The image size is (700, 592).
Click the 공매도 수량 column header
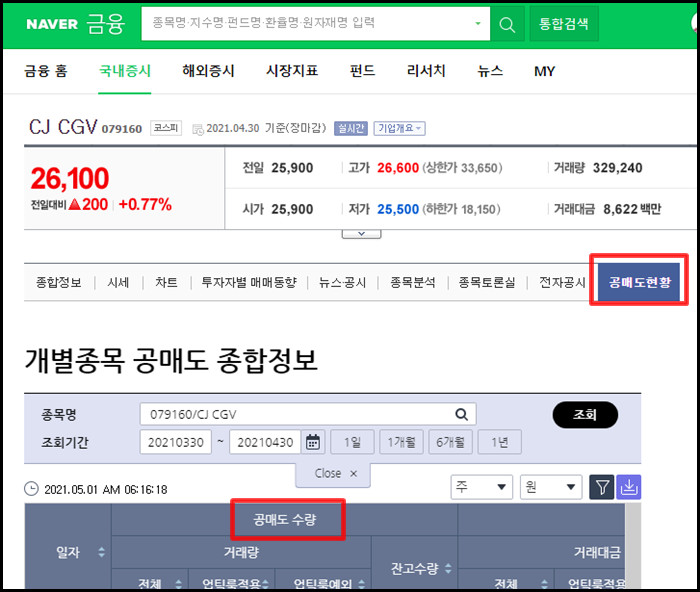[x=285, y=519]
